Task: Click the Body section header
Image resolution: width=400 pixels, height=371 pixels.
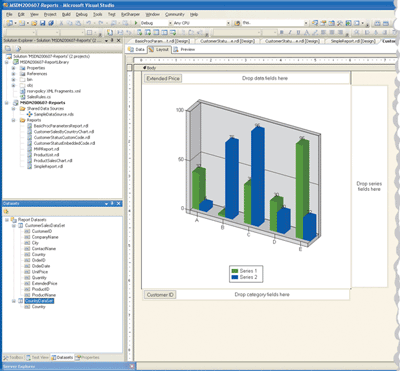Action: coord(149,68)
